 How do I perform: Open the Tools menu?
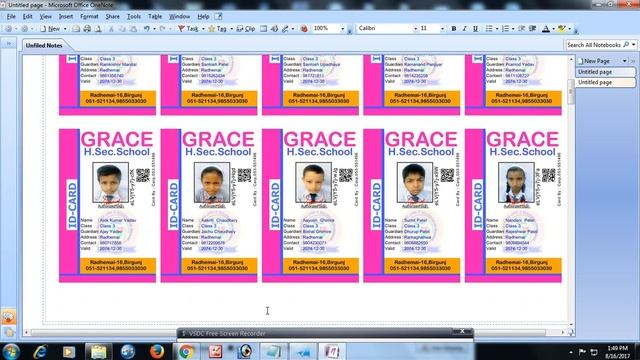click(x=133, y=17)
